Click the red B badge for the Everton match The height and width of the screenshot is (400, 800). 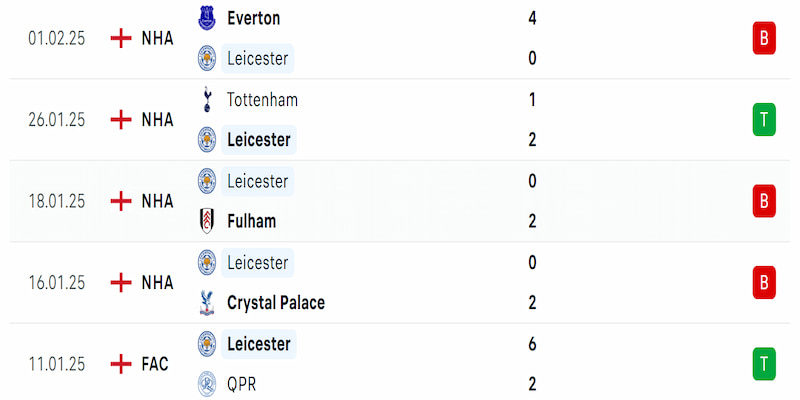click(x=764, y=38)
